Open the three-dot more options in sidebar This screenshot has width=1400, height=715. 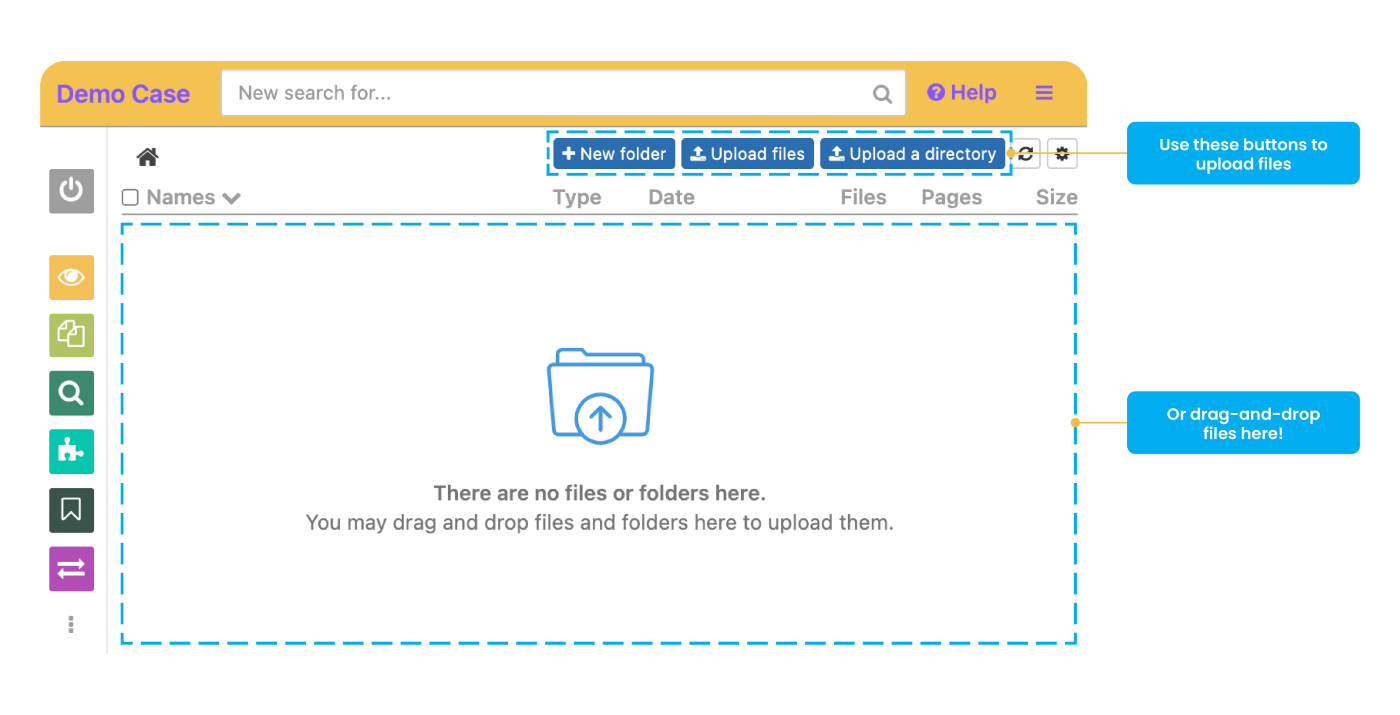tap(71, 624)
